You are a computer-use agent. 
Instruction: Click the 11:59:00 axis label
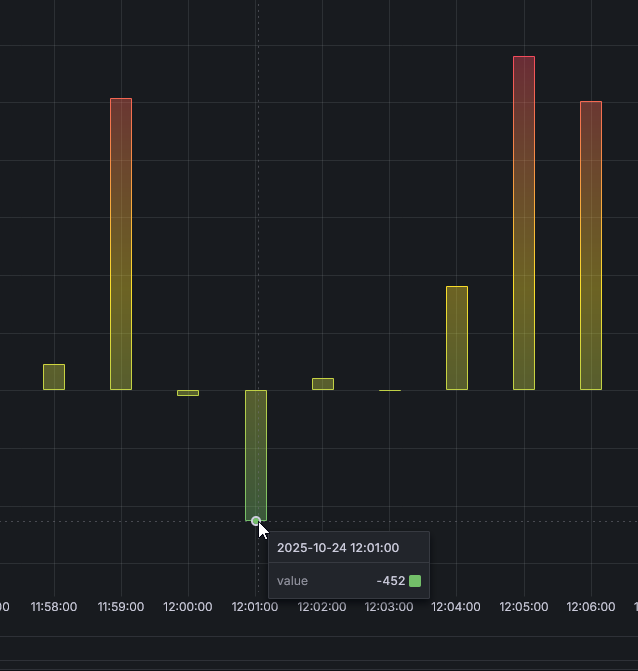(x=121, y=607)
